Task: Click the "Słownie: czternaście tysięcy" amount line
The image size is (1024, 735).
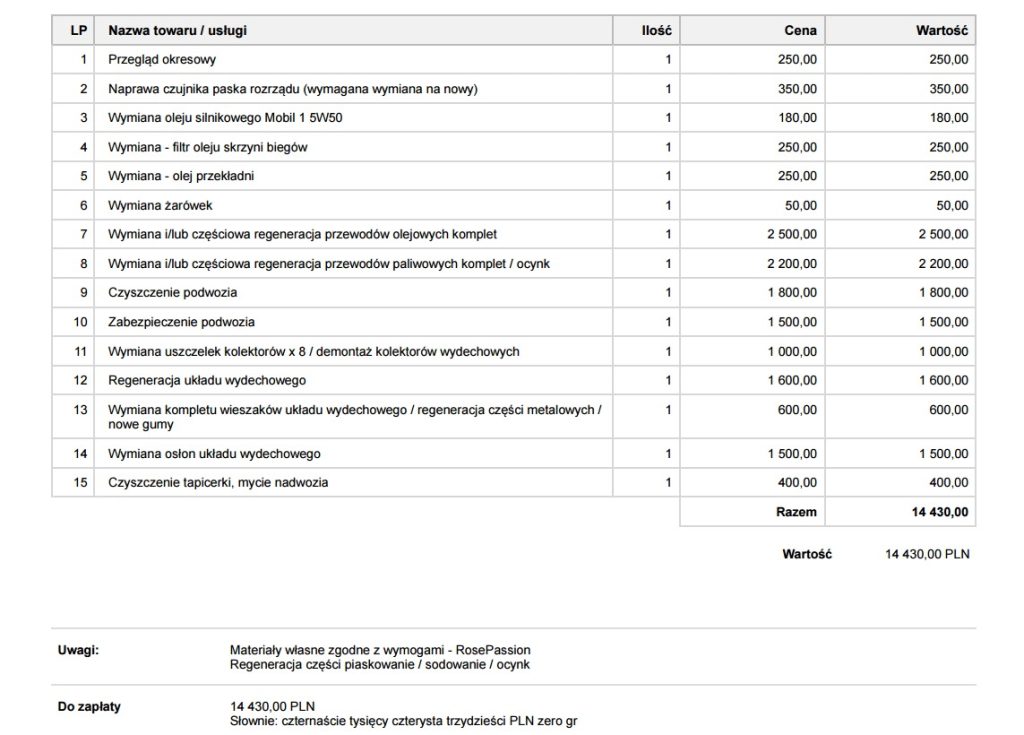Action: pyautogui.click(x=403, y=721)
